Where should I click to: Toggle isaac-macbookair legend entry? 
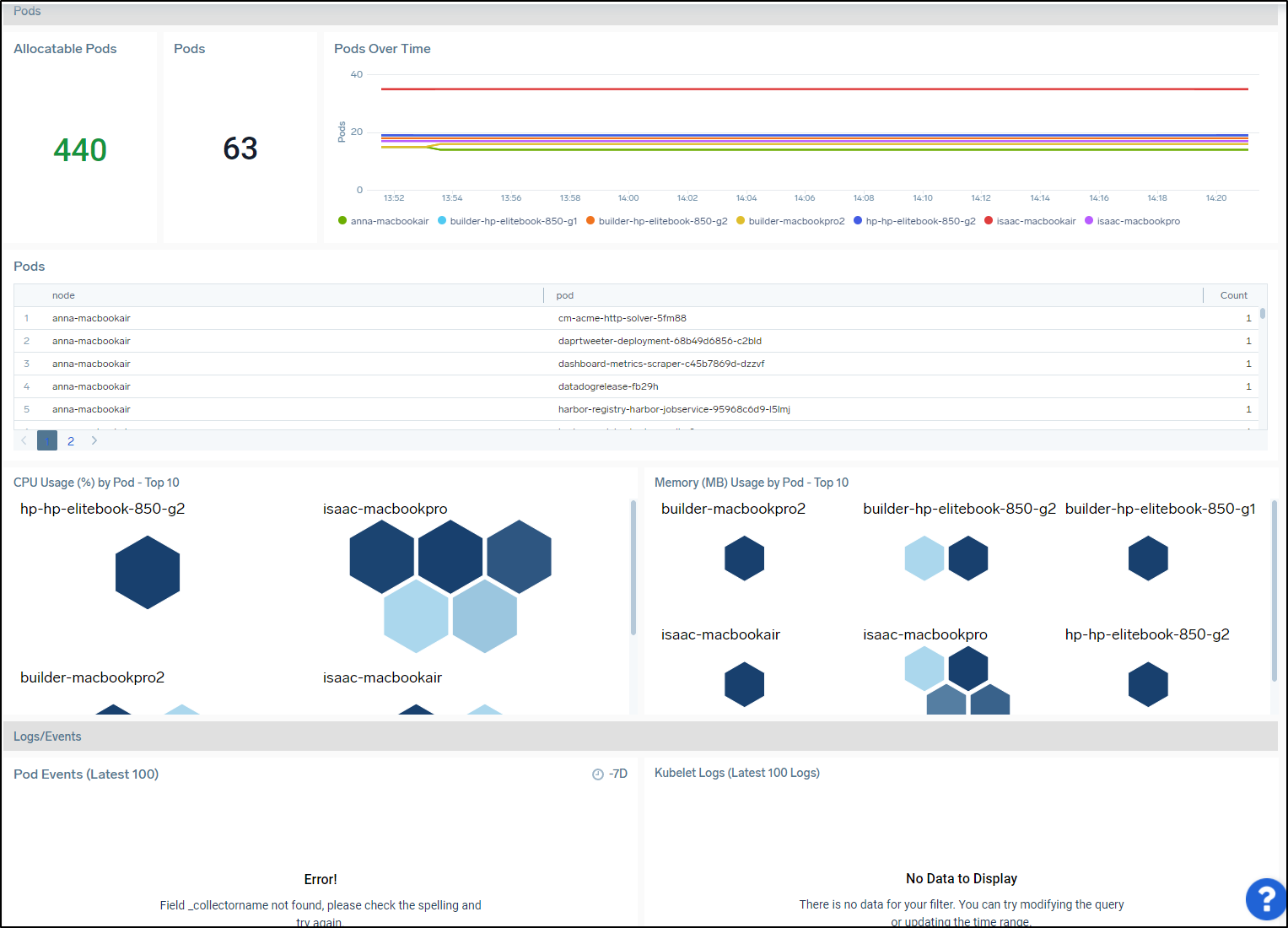point(1030,221)
